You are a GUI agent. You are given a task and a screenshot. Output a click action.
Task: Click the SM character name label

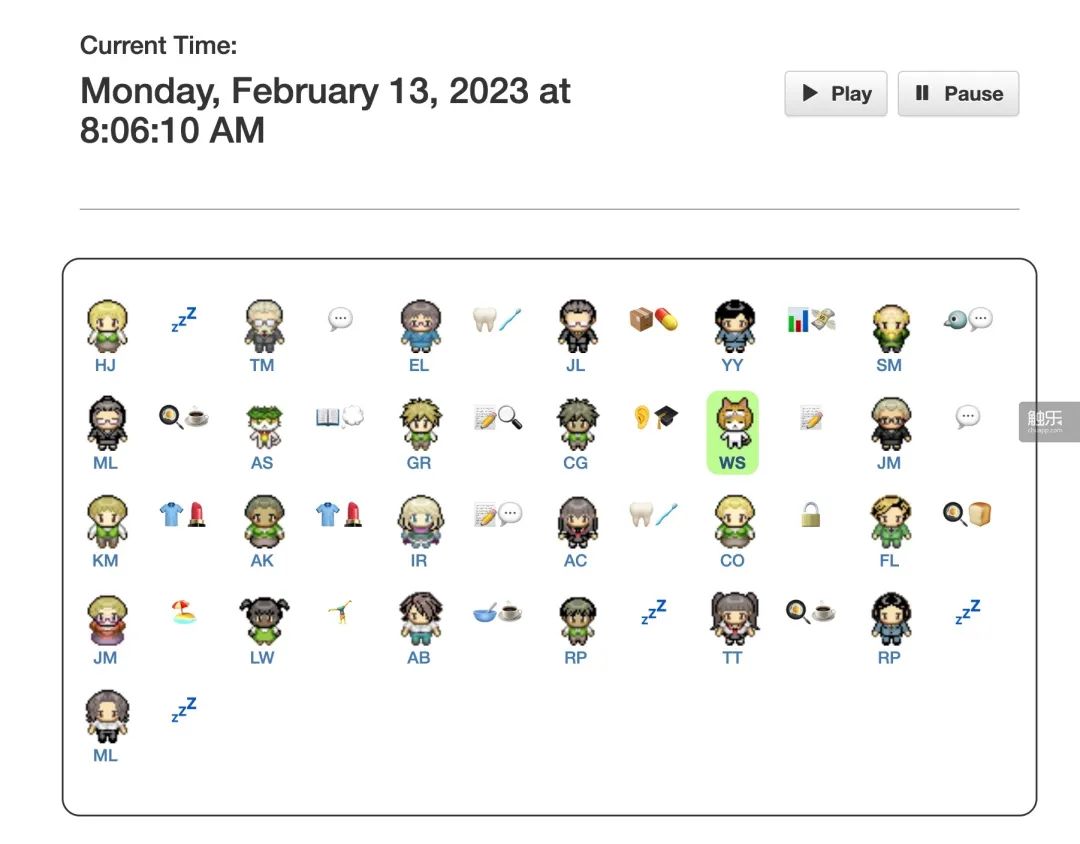[888, 366]
